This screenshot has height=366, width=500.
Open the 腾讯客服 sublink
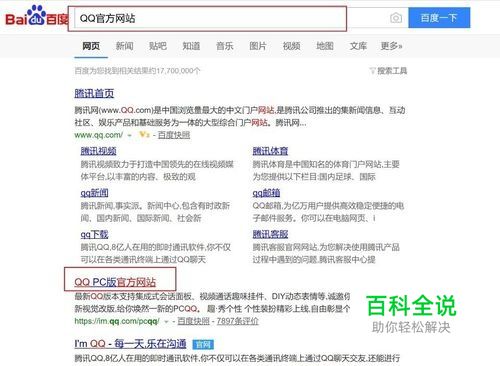pyautogui.click(x=270, y=234)
